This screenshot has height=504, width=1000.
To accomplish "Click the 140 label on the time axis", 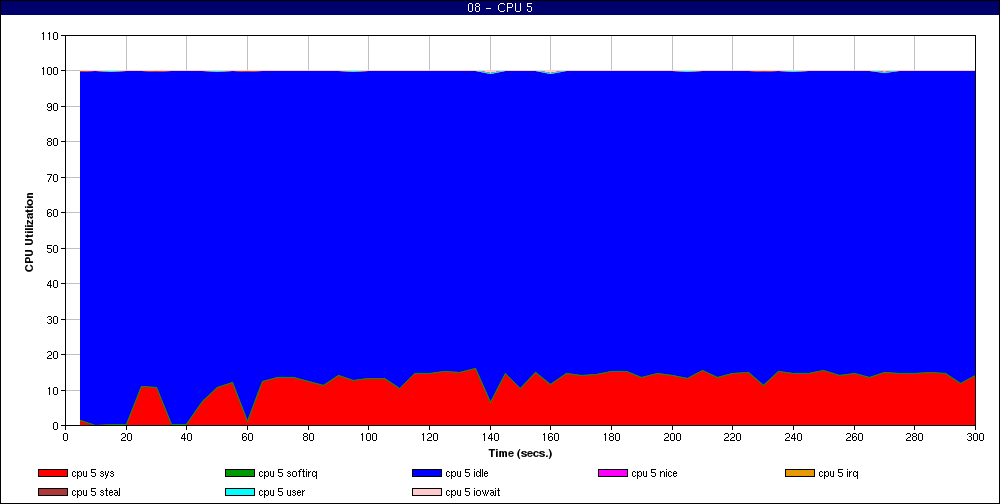I will coord(490,437).
